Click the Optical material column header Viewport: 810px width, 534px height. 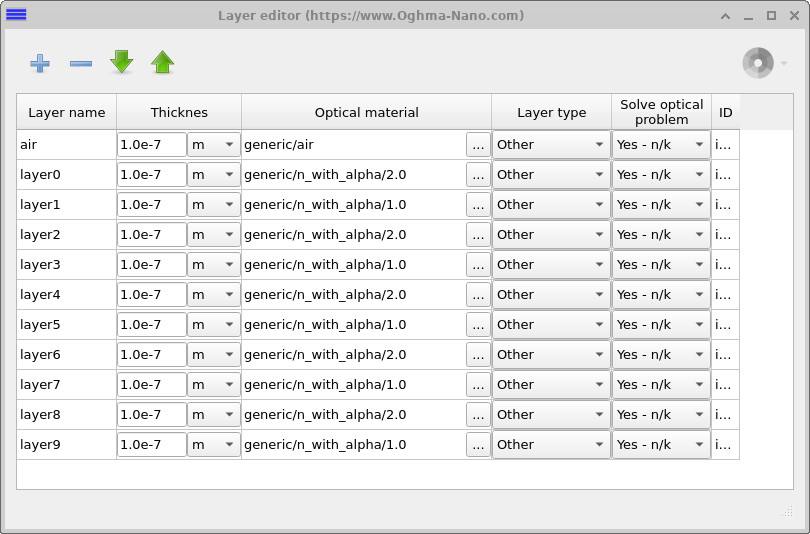(366, 112)
